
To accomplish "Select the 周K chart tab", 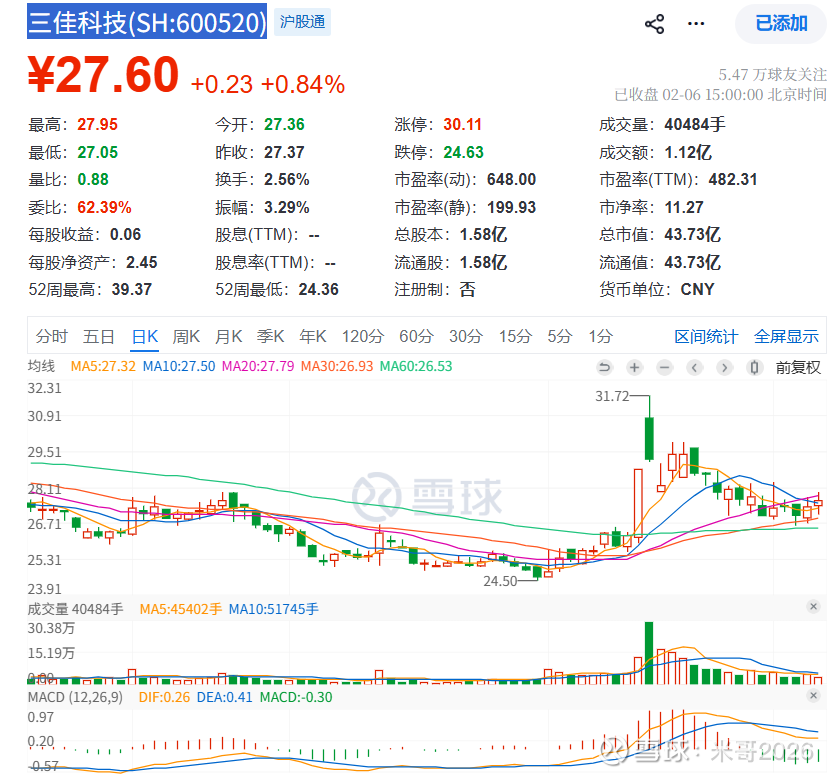I will click(x=186, y=337).
